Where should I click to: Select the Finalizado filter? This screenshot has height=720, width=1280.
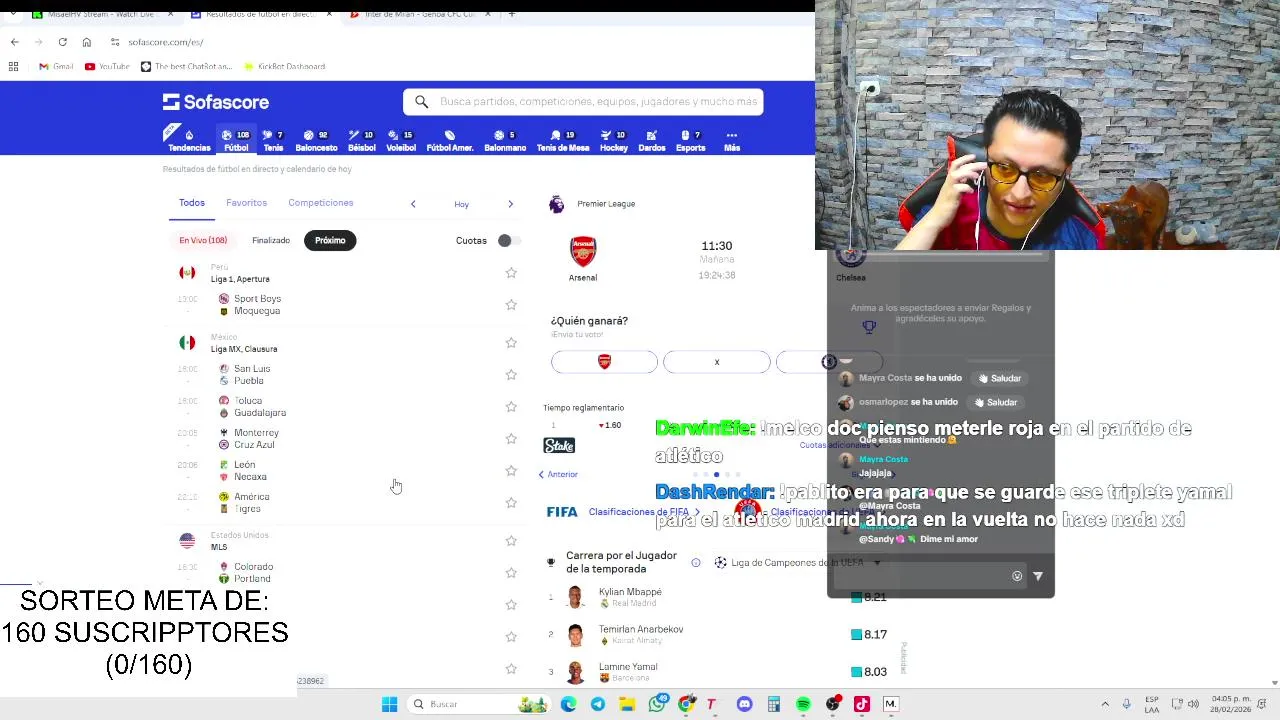271,240
